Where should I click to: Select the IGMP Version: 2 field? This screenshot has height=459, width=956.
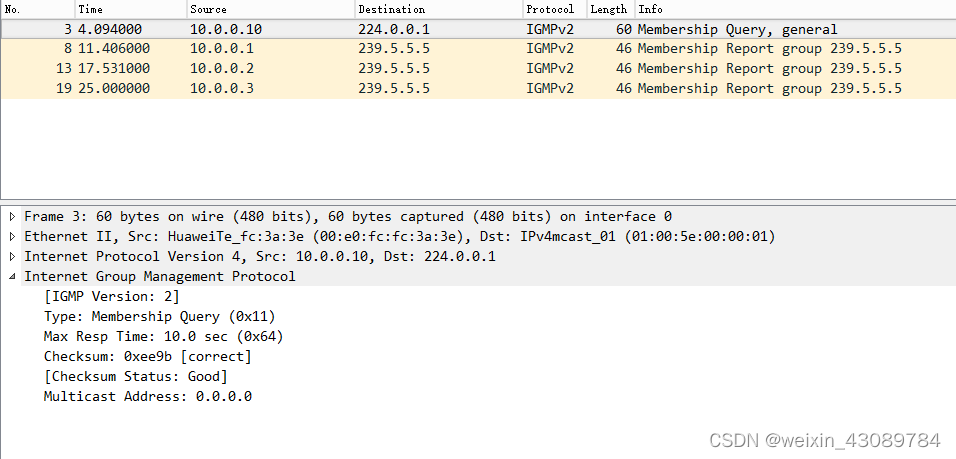(112, 297)
